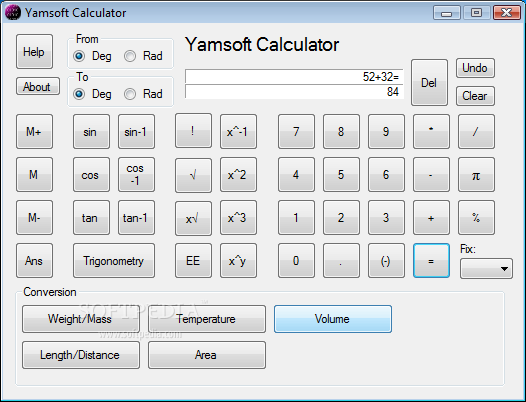Choose Deg in the From group
This screenshot has width=526, height=402.
click(92, 56)
